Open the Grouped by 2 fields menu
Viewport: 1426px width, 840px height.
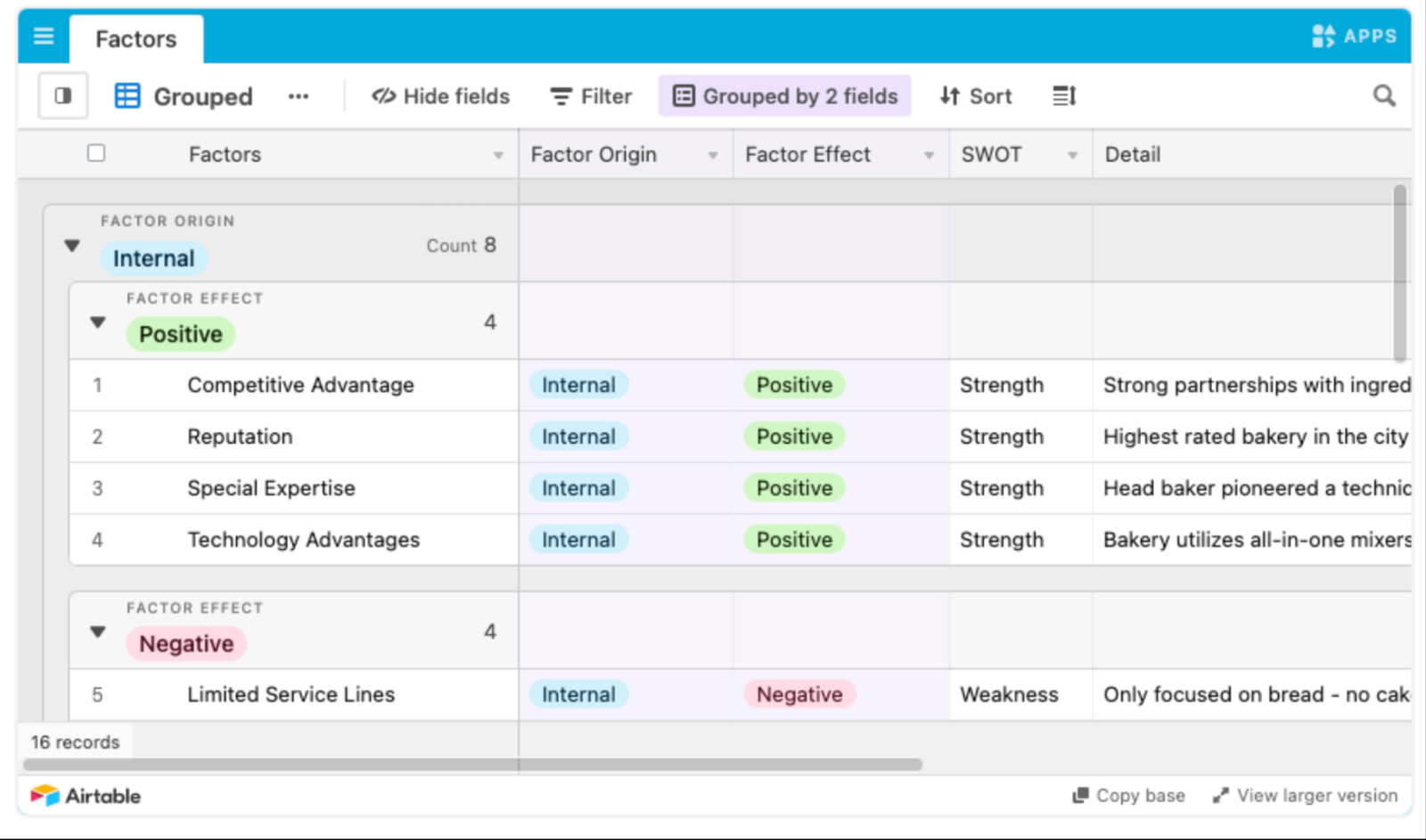click(x=784, y=95)
